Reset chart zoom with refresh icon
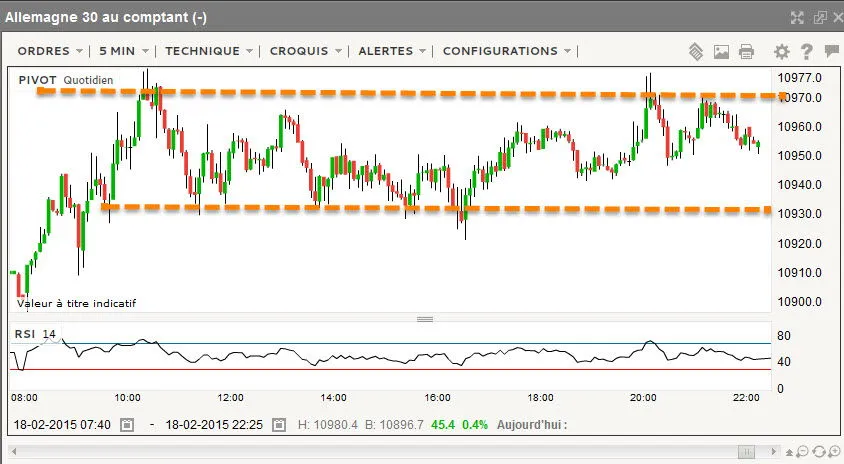This screenshot has width=844, height=464. tap(819, 452)
